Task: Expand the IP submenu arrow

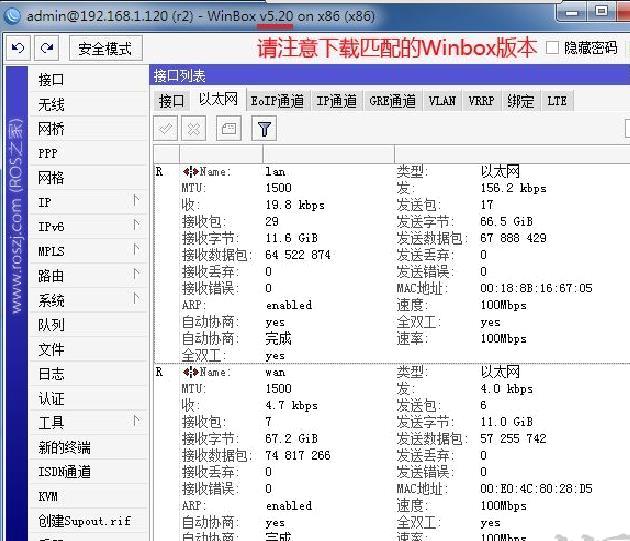Action: coord(136,200)
